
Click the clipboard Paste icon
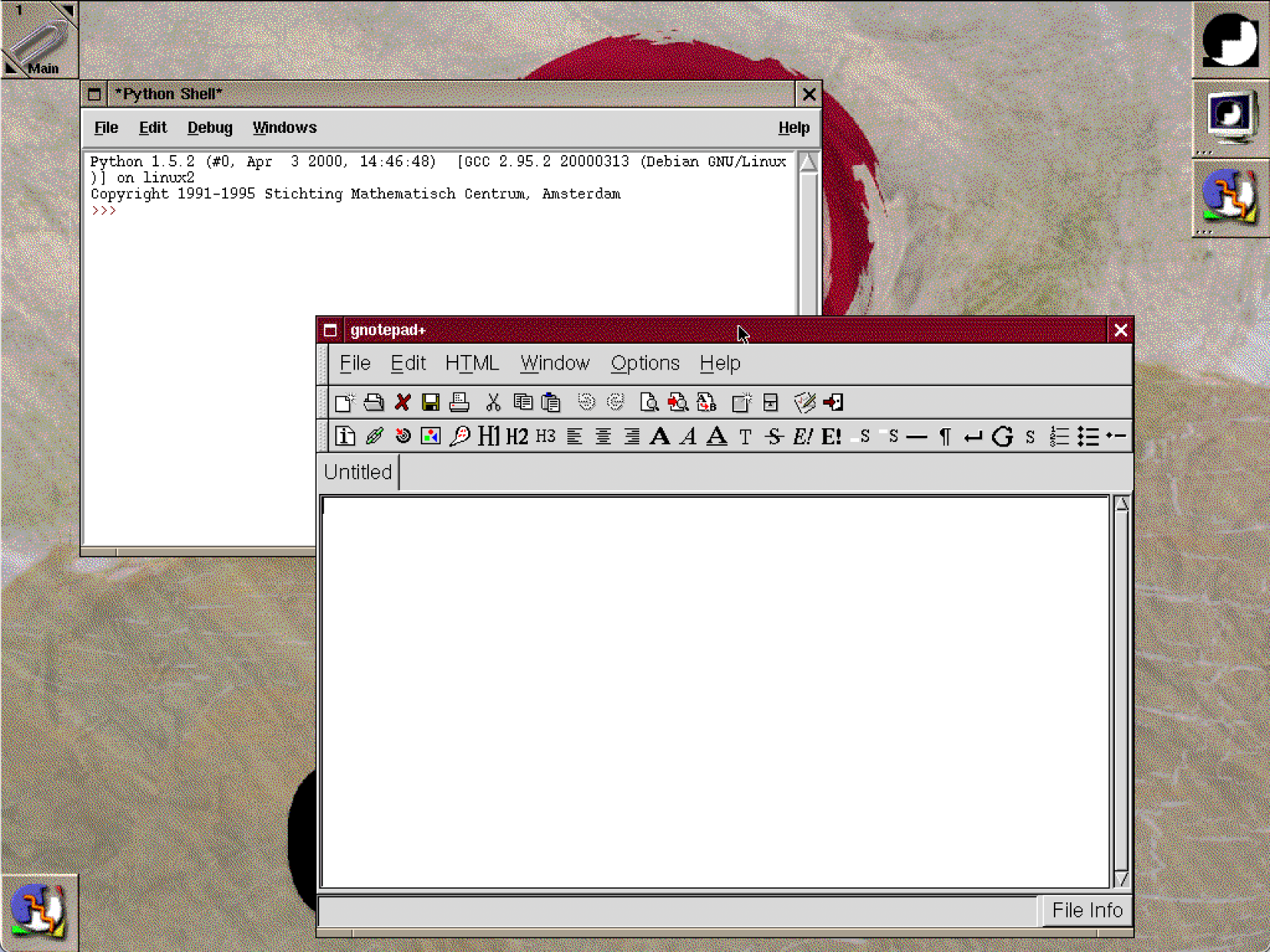551,402
